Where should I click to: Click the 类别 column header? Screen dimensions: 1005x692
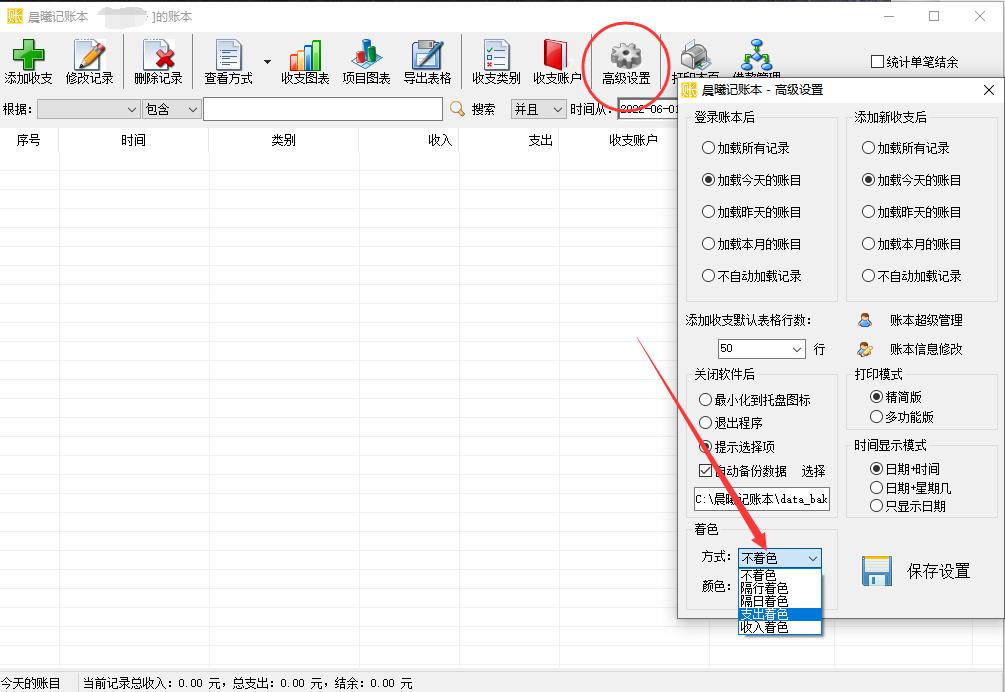click(283, 140)
